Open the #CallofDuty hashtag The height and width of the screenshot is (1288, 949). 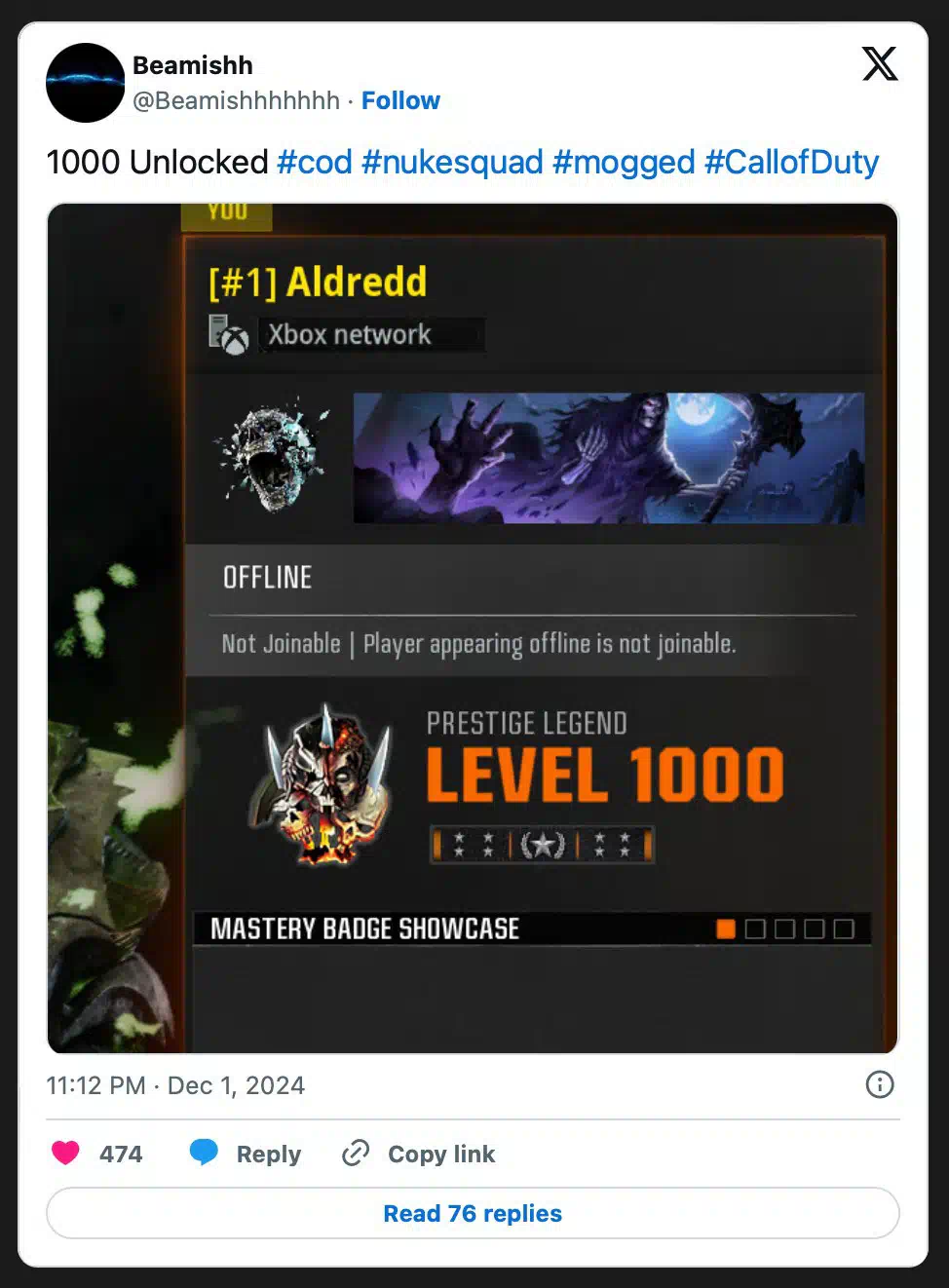pyautogui.click(x=791, y=162)
